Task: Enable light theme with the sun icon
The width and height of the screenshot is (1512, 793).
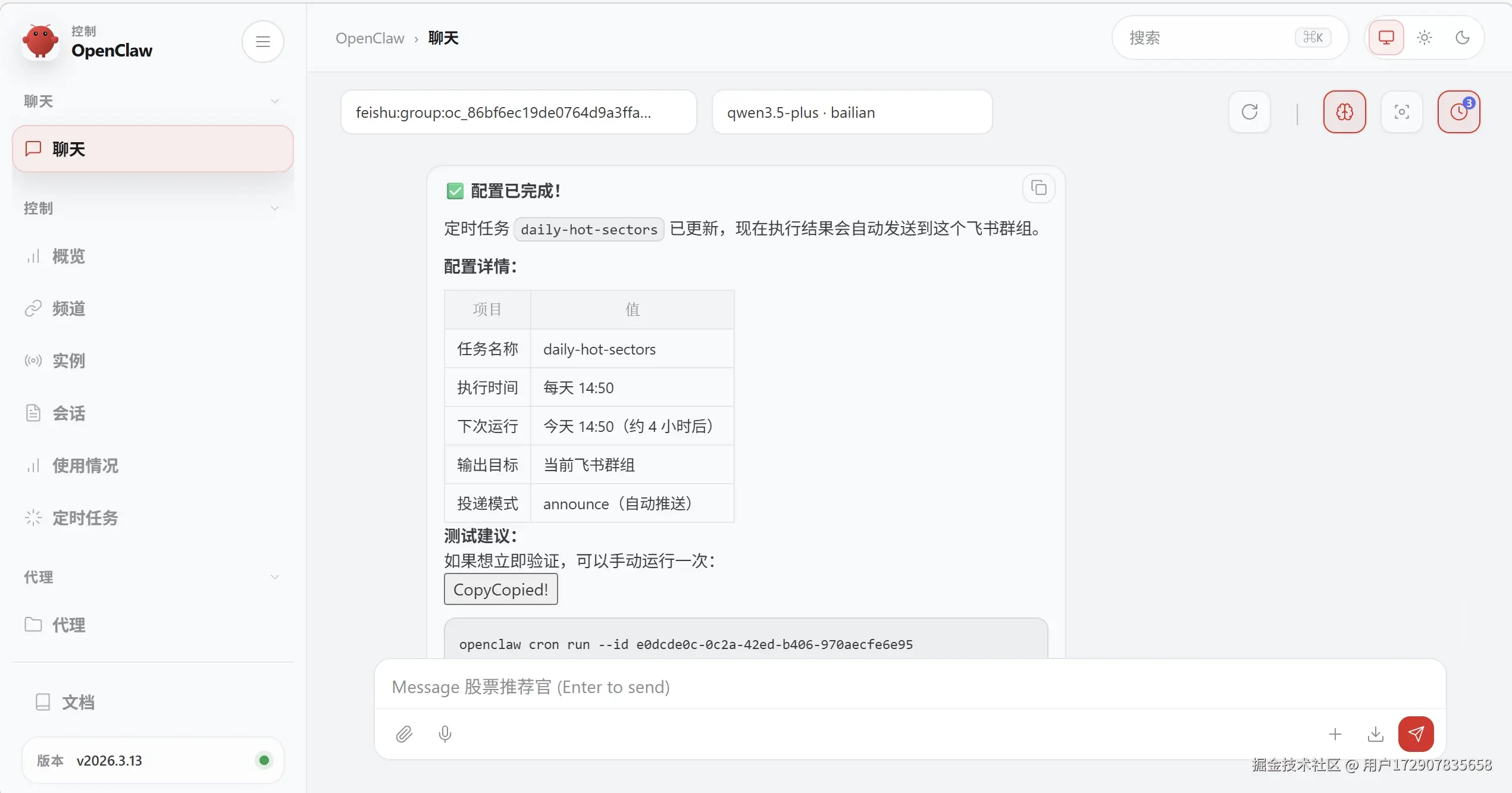Action: tap(1424, 37)
